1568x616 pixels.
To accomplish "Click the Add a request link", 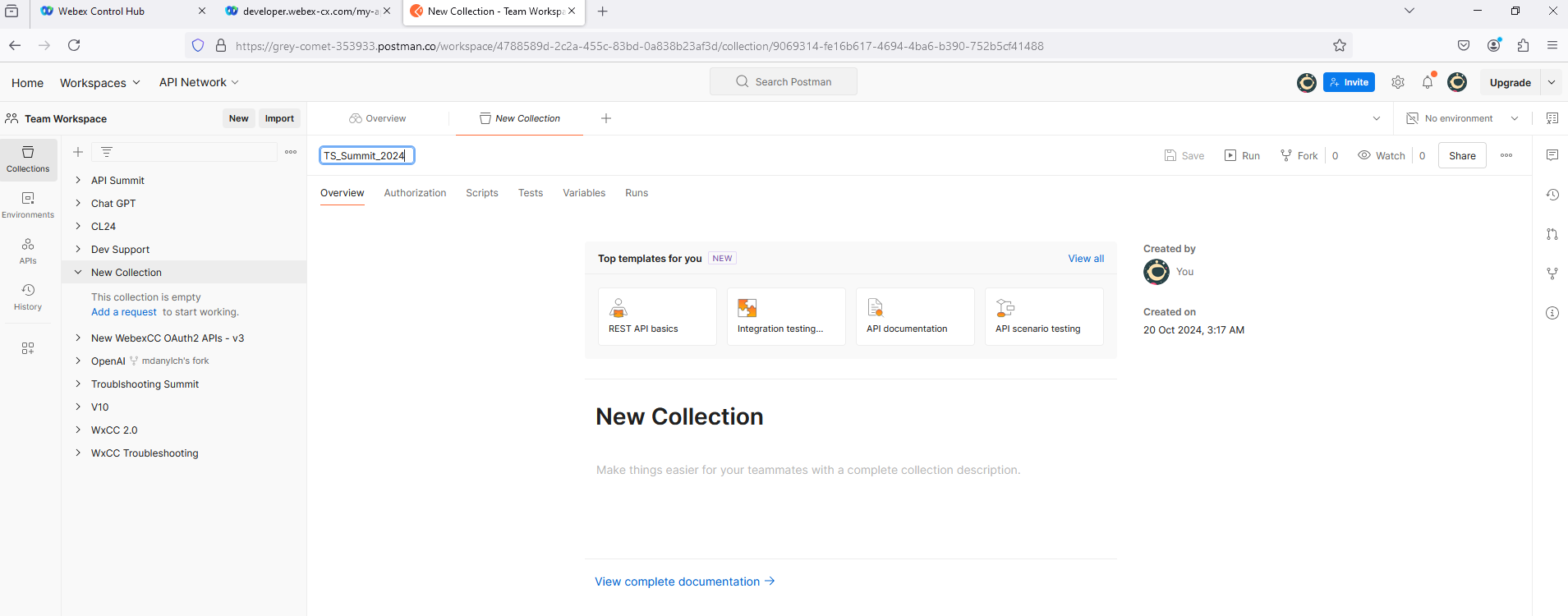I will (x=124, y=312).
